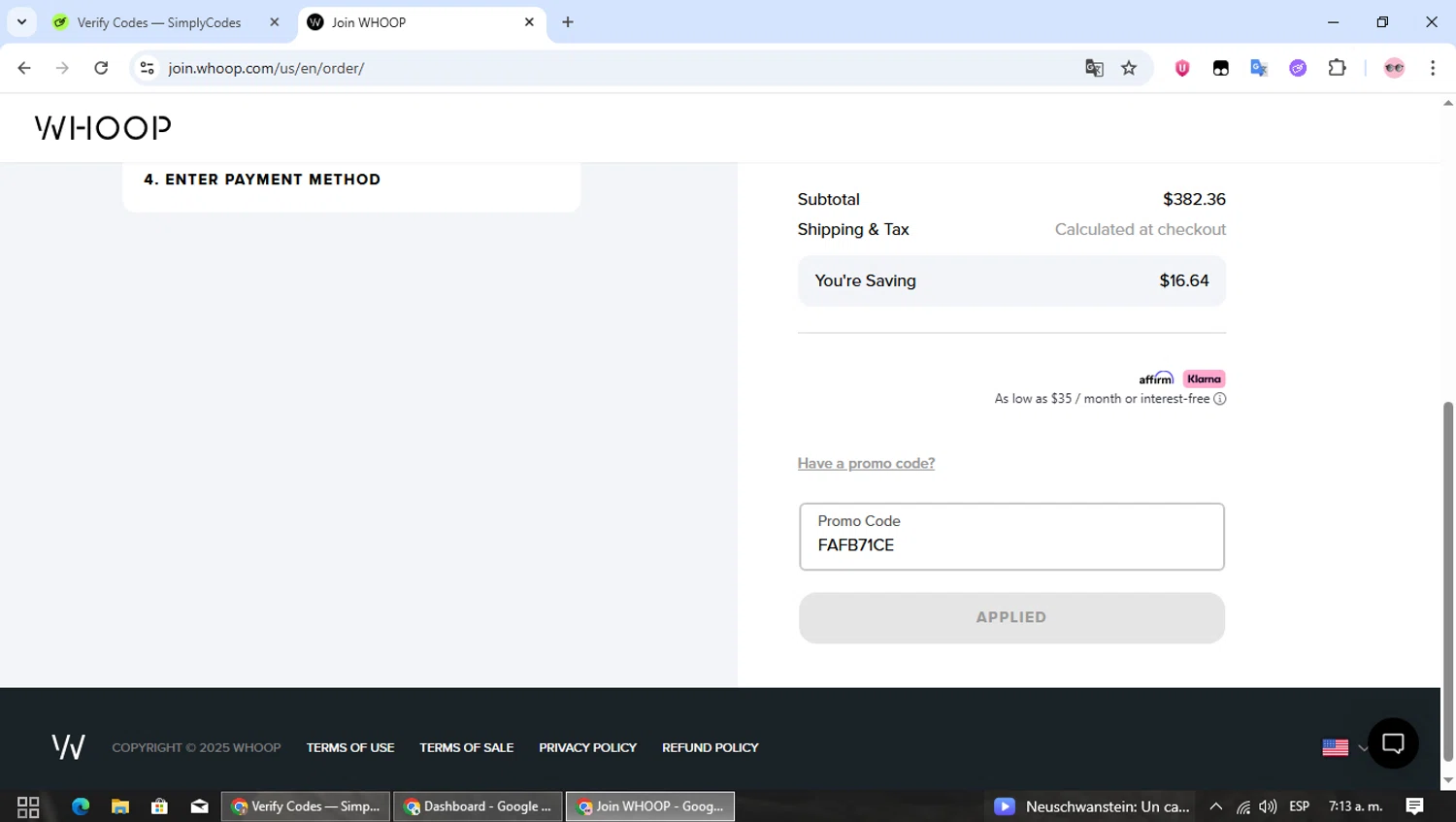Screen dimensions: 1456x822
Task: Open the Extensions puzzle icon
Action: 1337,68
